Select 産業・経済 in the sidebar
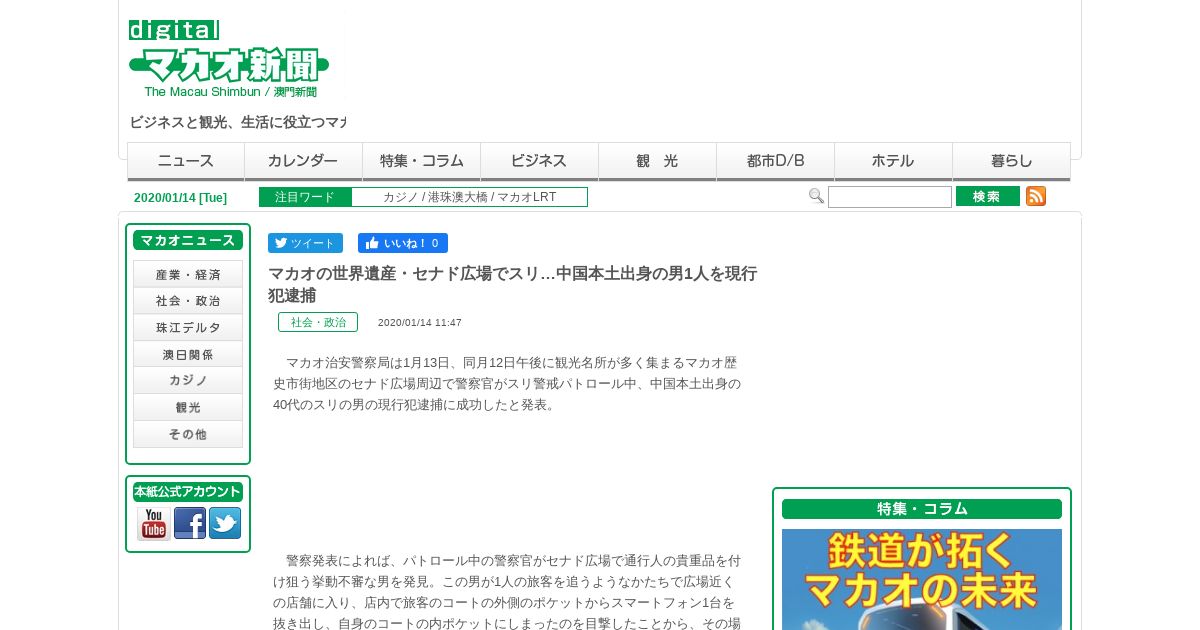This screenshot has height=630, width=1200. (x=188, y=274)
